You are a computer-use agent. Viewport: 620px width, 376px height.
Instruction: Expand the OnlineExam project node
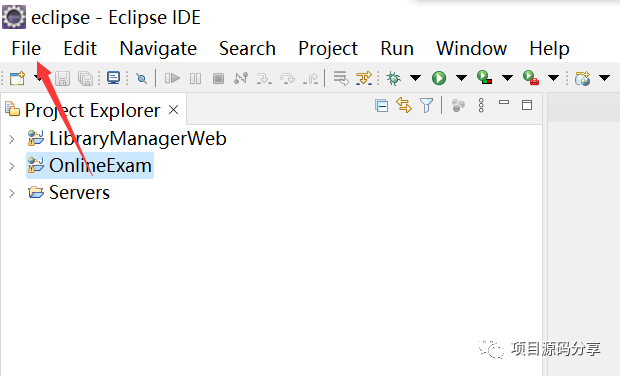(x=12, y=166)
